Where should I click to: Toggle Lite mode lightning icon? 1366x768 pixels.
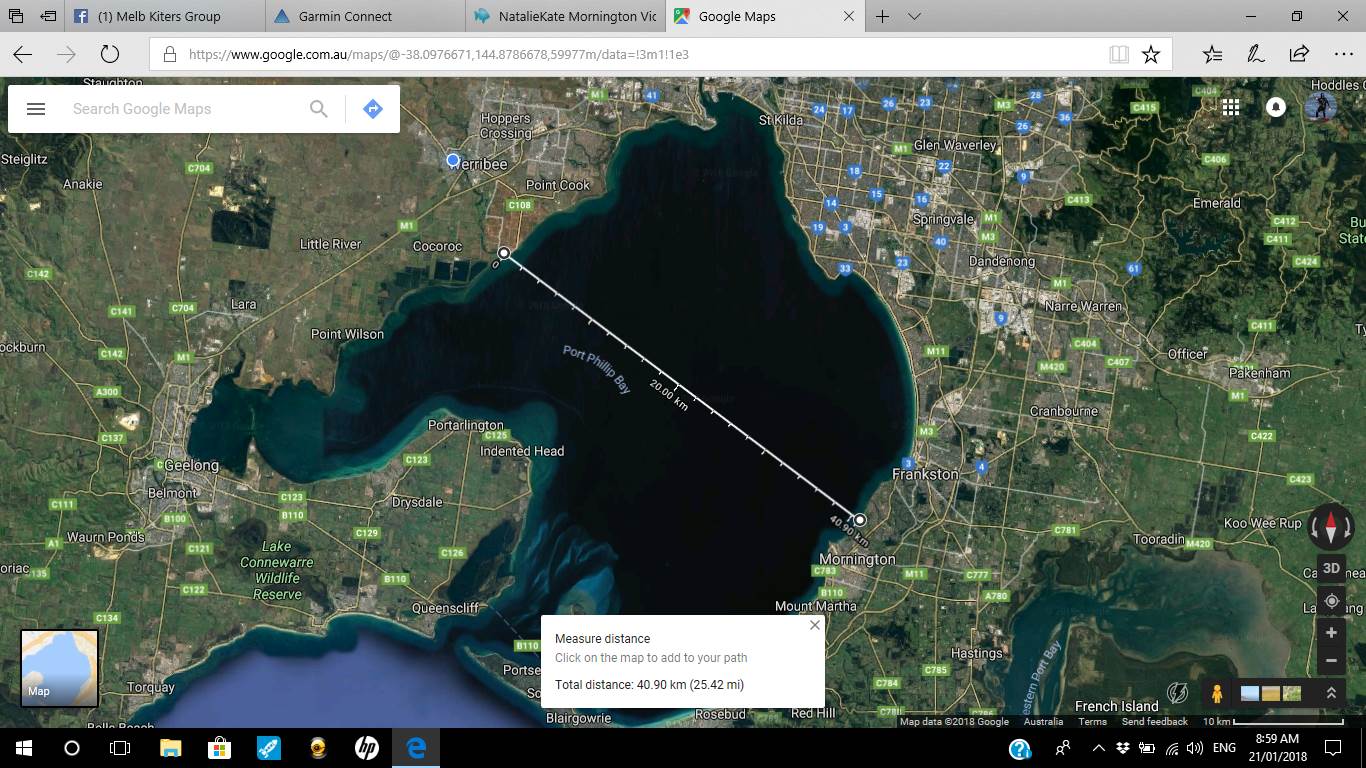[x=1178, y=693]
